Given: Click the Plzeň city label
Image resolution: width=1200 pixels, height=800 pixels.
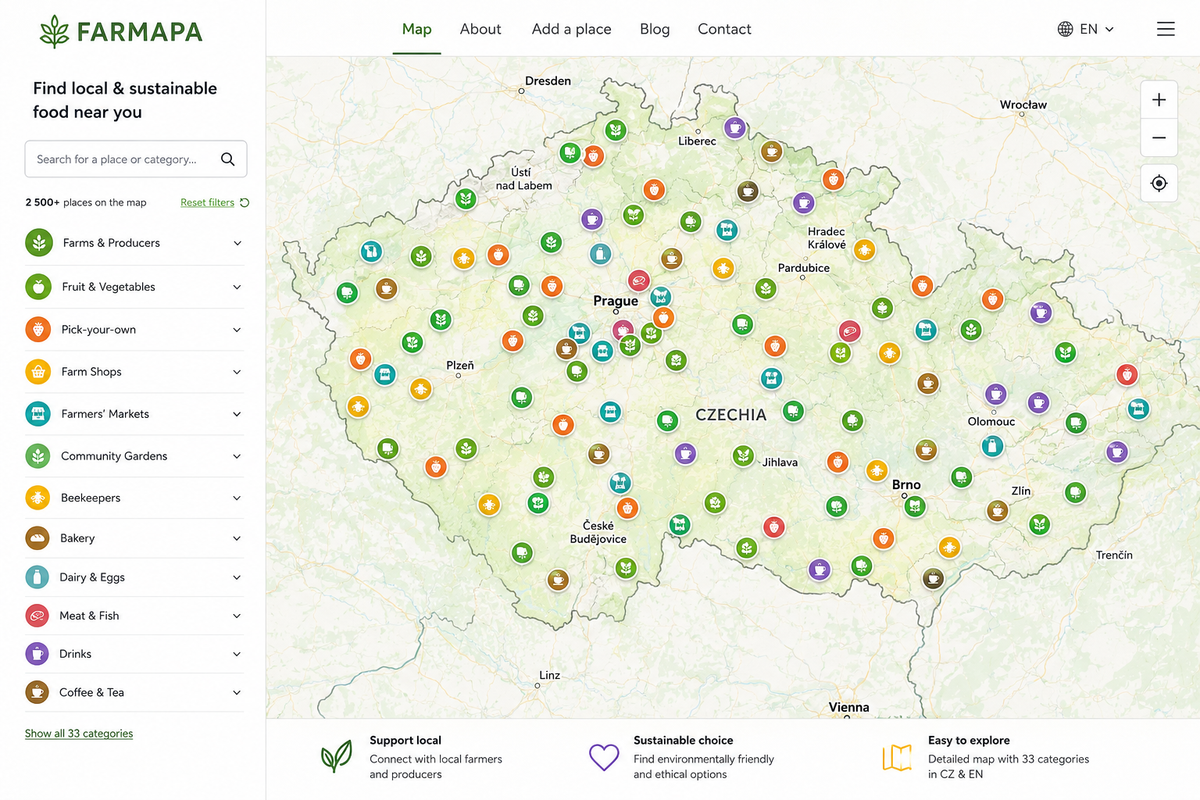Looking at the screenshot, I should point(460,365).
